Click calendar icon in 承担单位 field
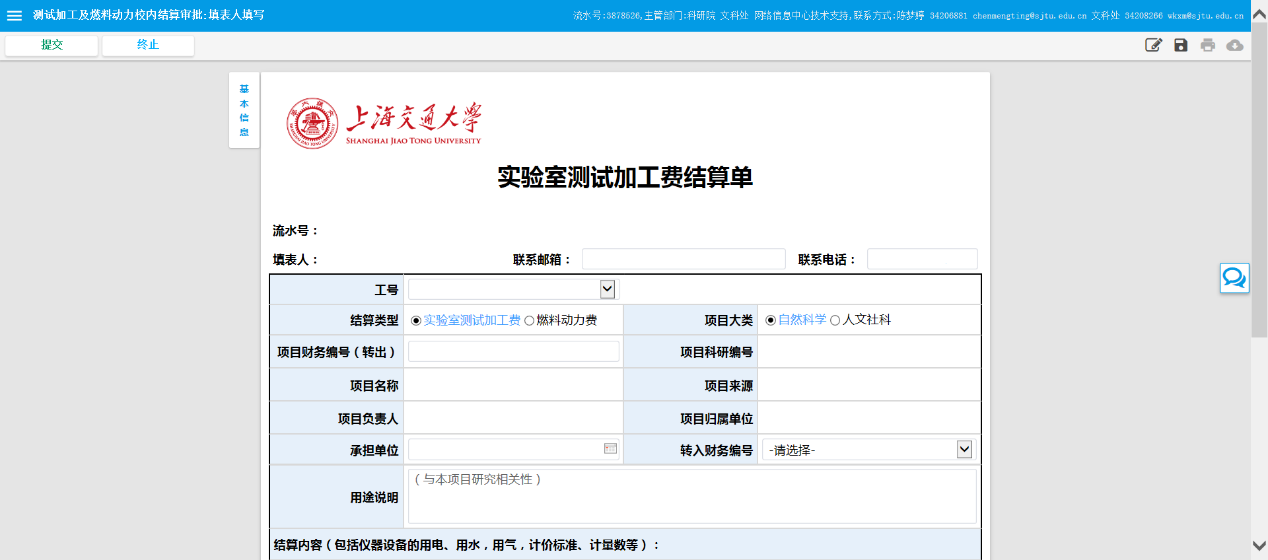 (x=610, y=449)
